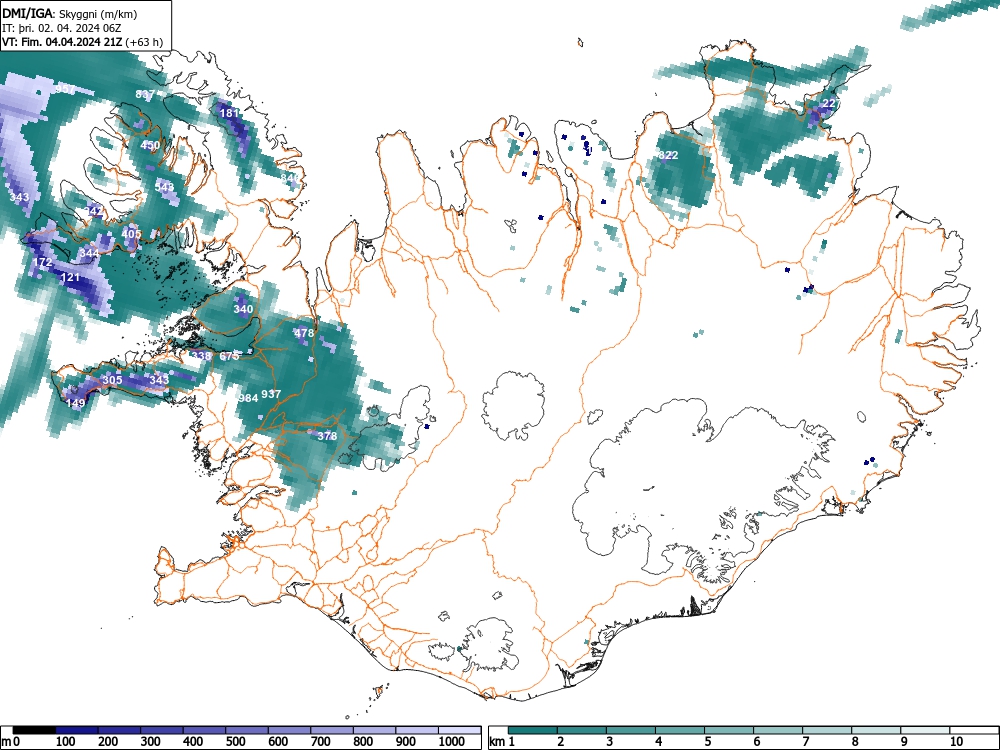Click the 675 value on the map
The image size is (1000, 750).
click(229, 356)
